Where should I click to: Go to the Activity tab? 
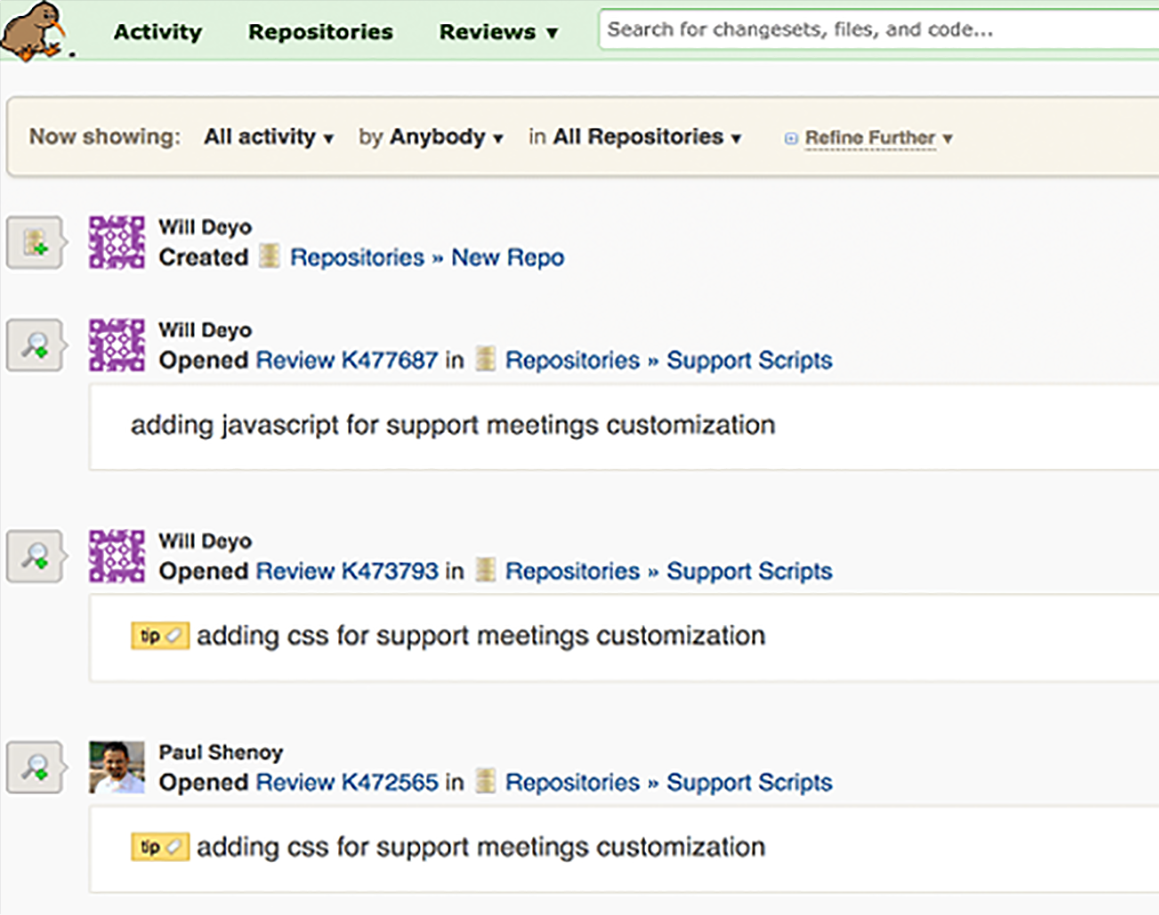pos(157,32)
